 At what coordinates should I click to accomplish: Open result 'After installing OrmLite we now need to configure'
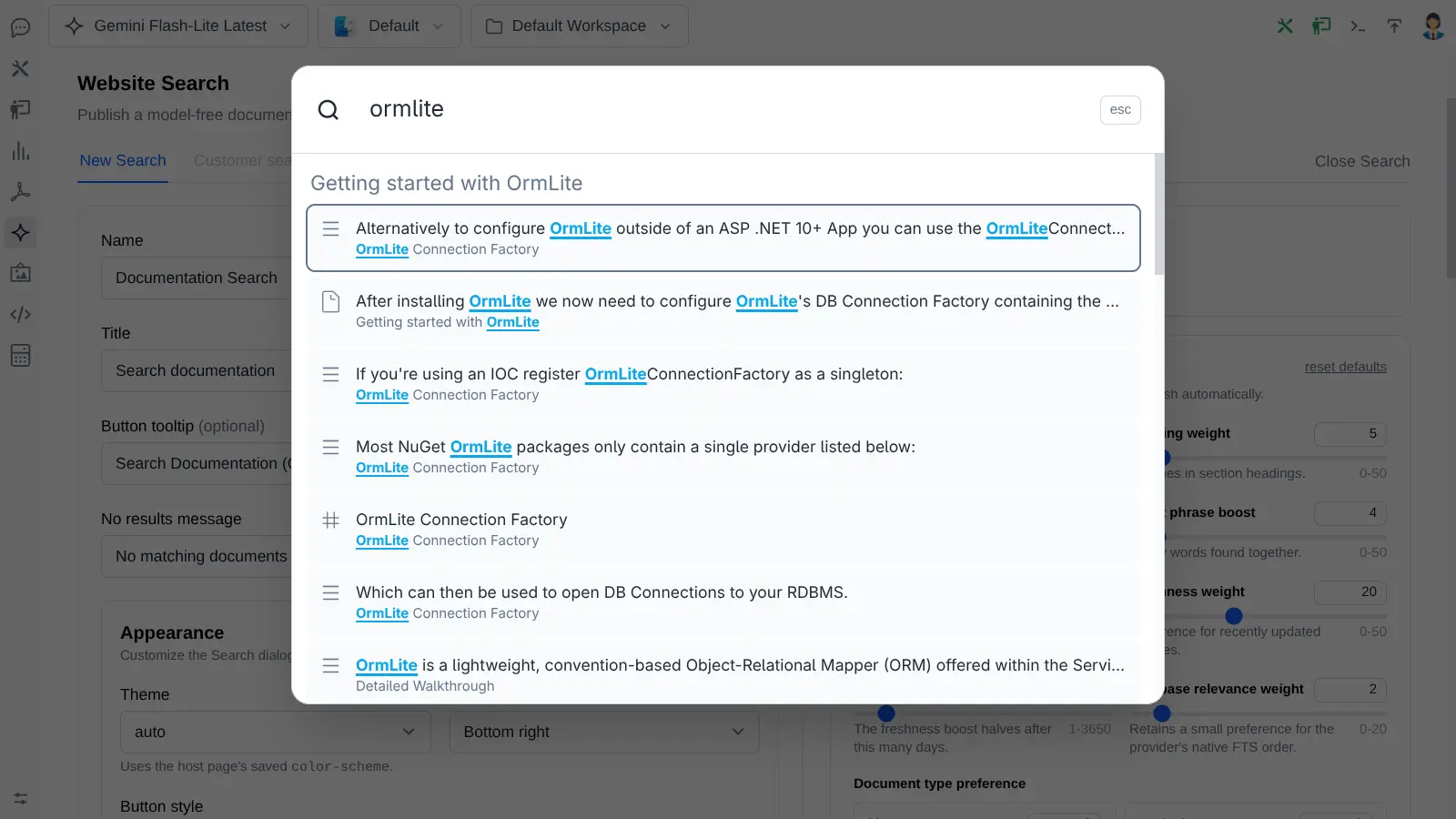tap(723, 310)
